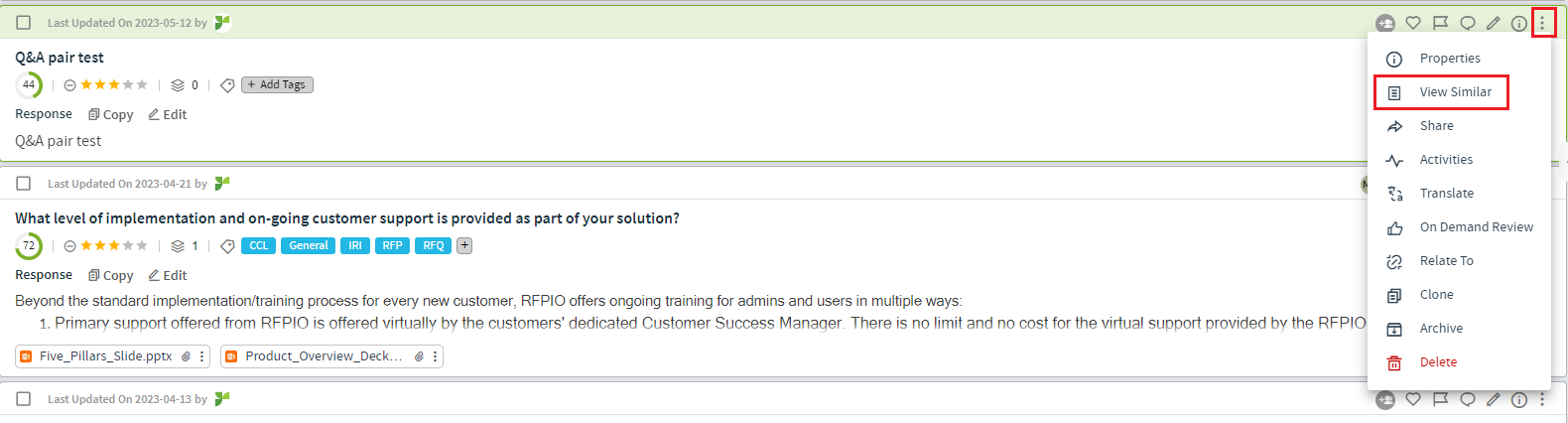Viewport: 1568px width, 423px height.
Task: Click the CCL tag label
Action: pyautogui.click(x=259, y=245)
